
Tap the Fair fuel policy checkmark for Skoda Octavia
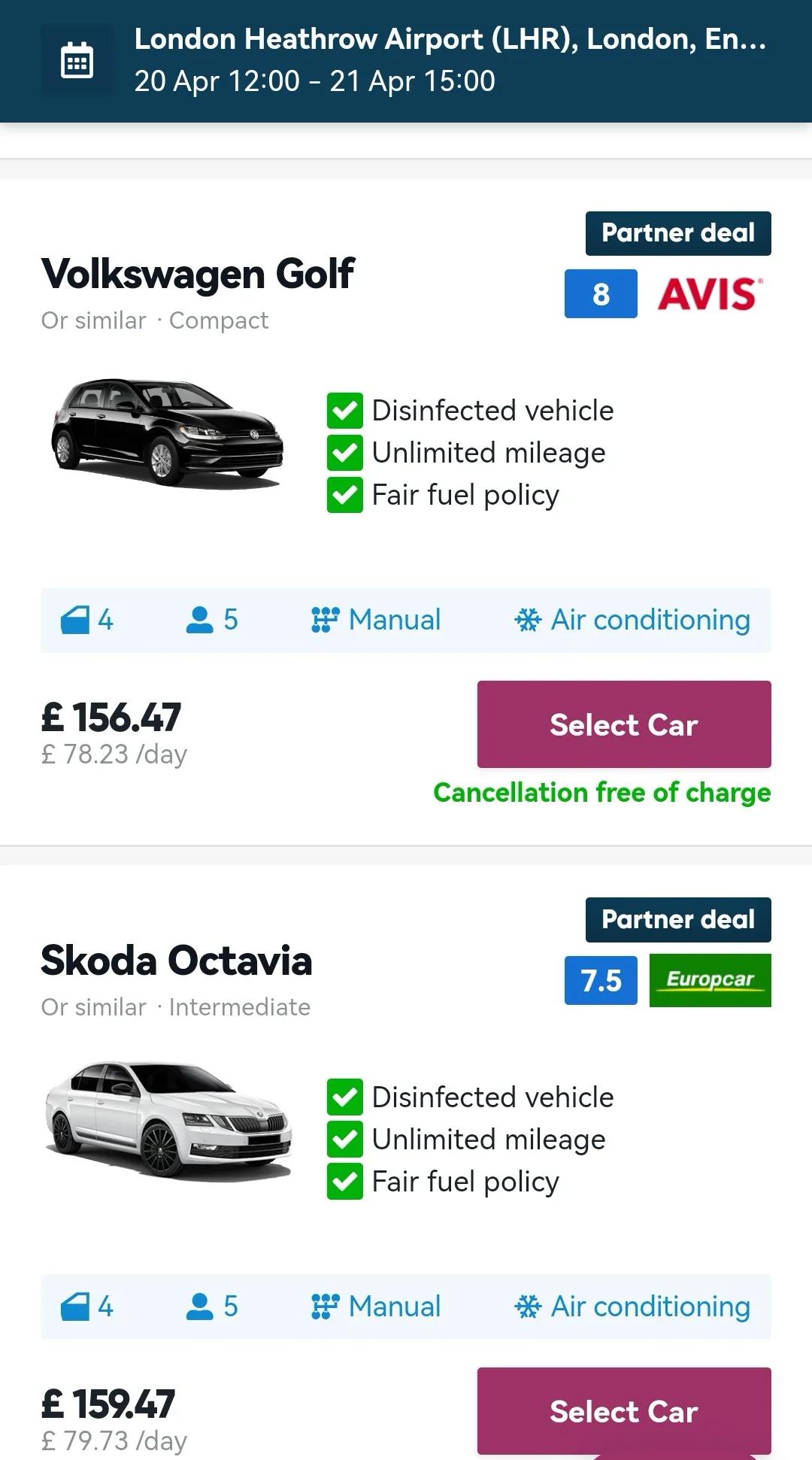[345, 1182]
